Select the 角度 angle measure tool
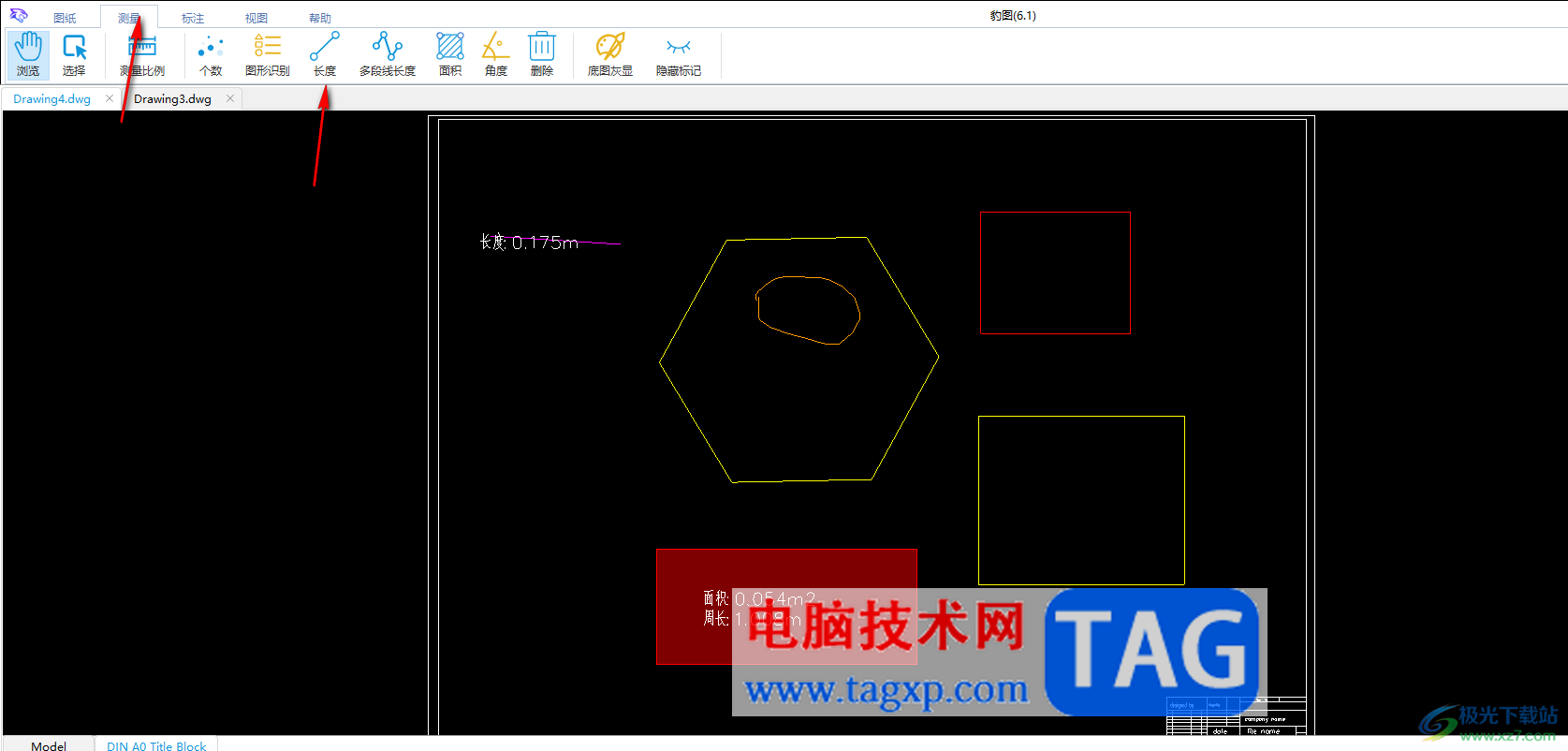 [496, 54]
